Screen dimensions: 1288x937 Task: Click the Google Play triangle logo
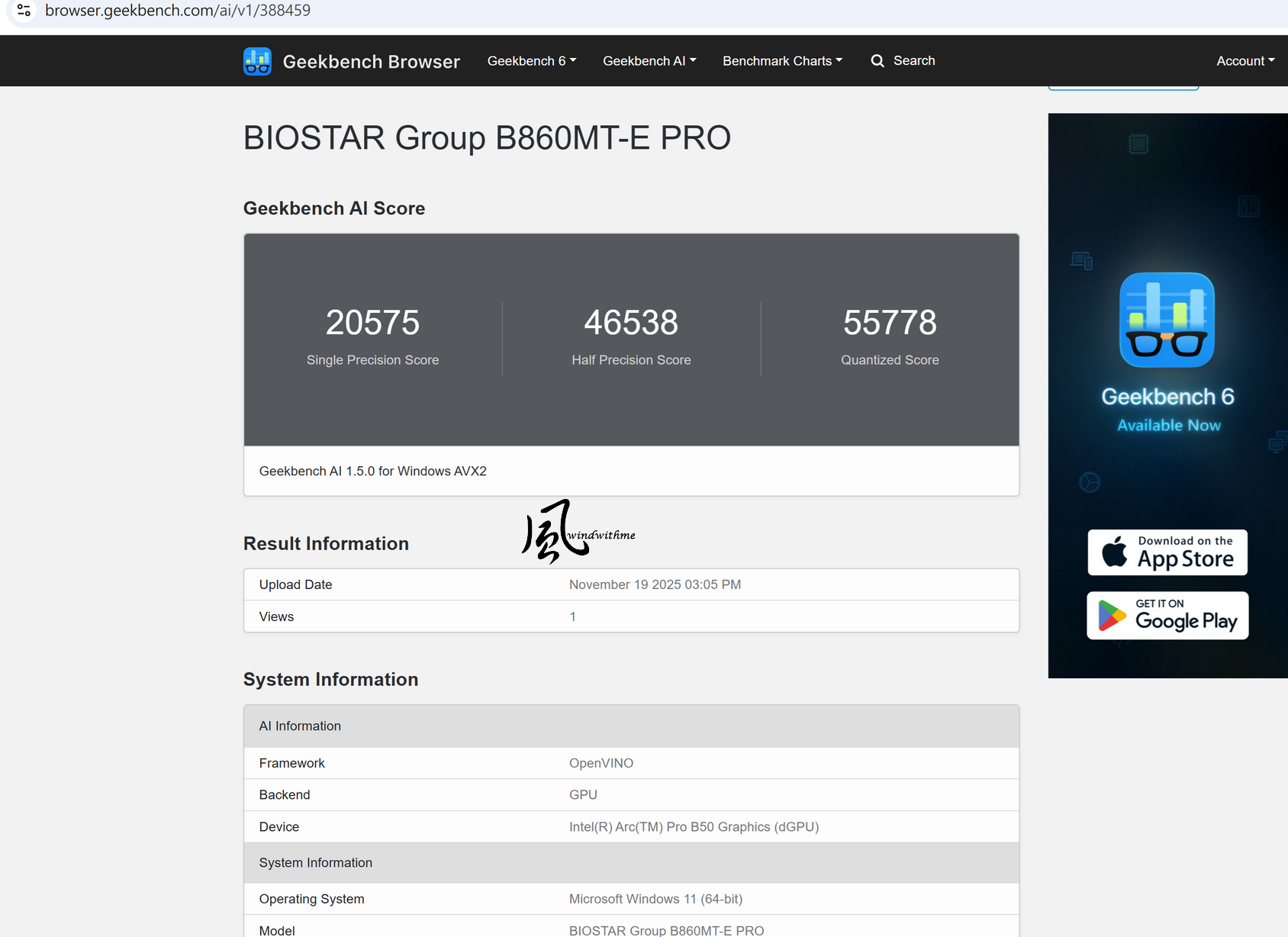point(1112,616)
